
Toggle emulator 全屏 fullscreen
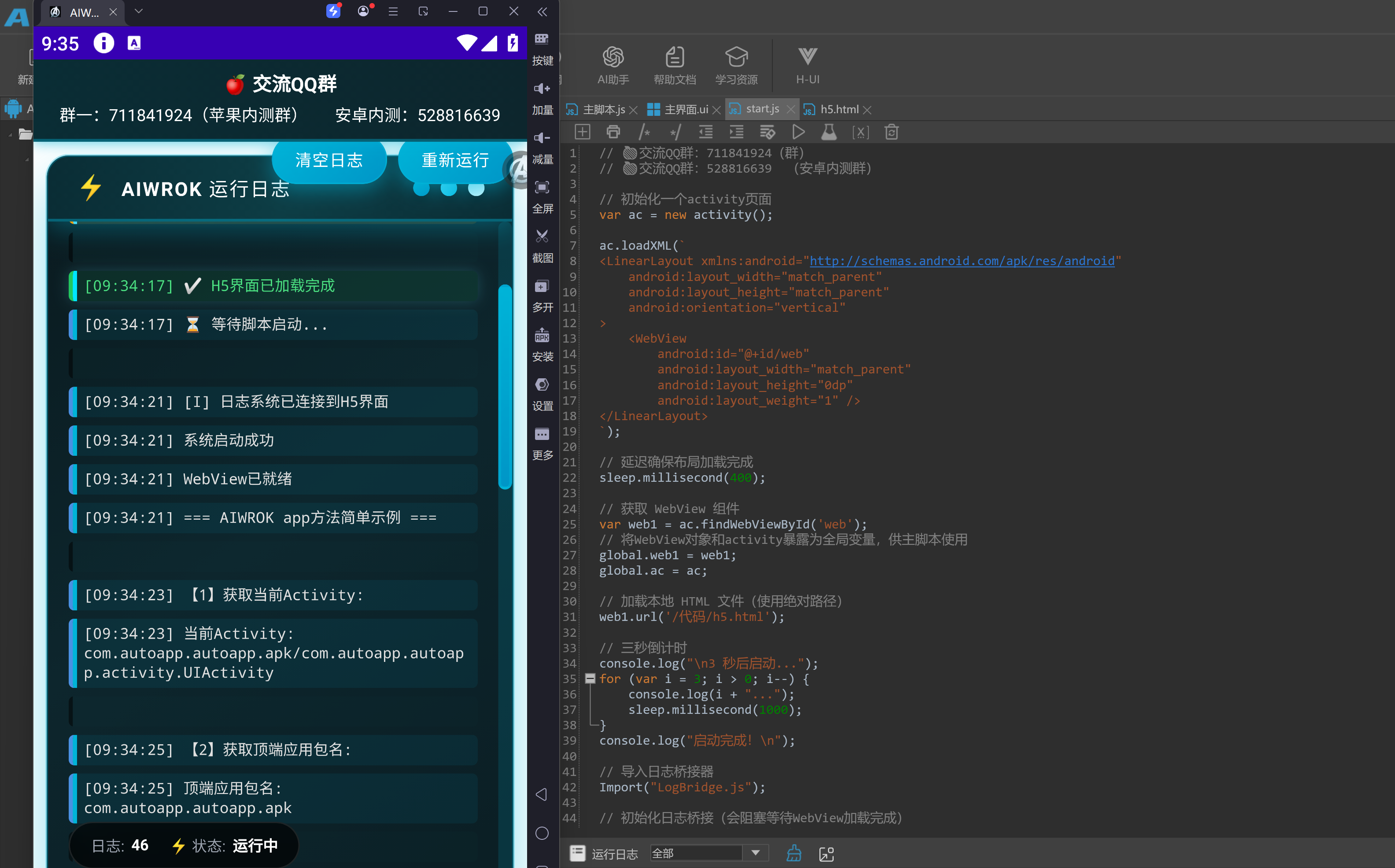(x=542, y=197)
